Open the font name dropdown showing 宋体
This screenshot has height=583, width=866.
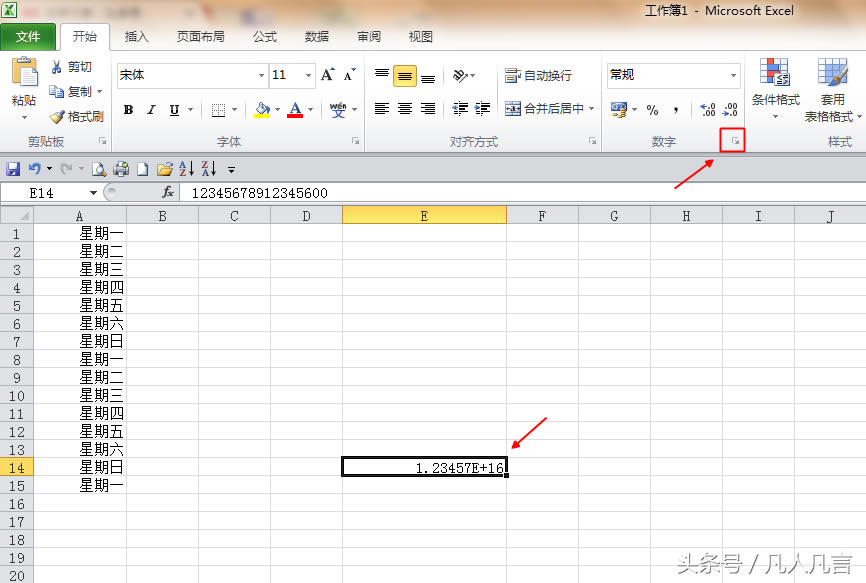(x=261, y=75)
